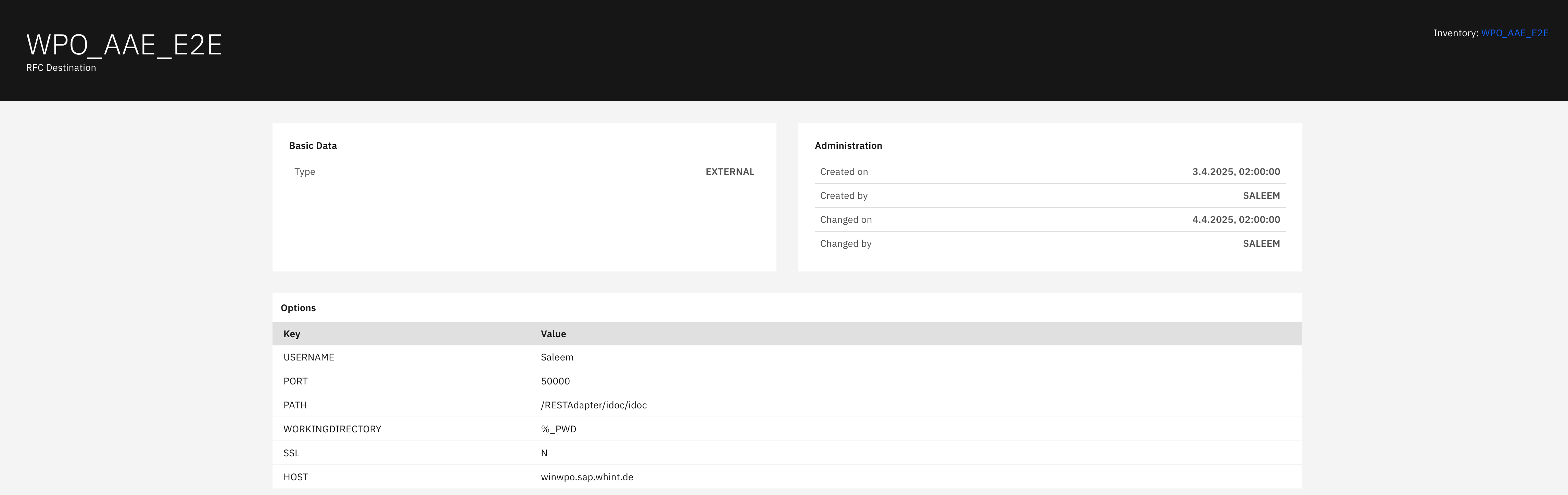Click the PORT value 50000

click(555, 381)
